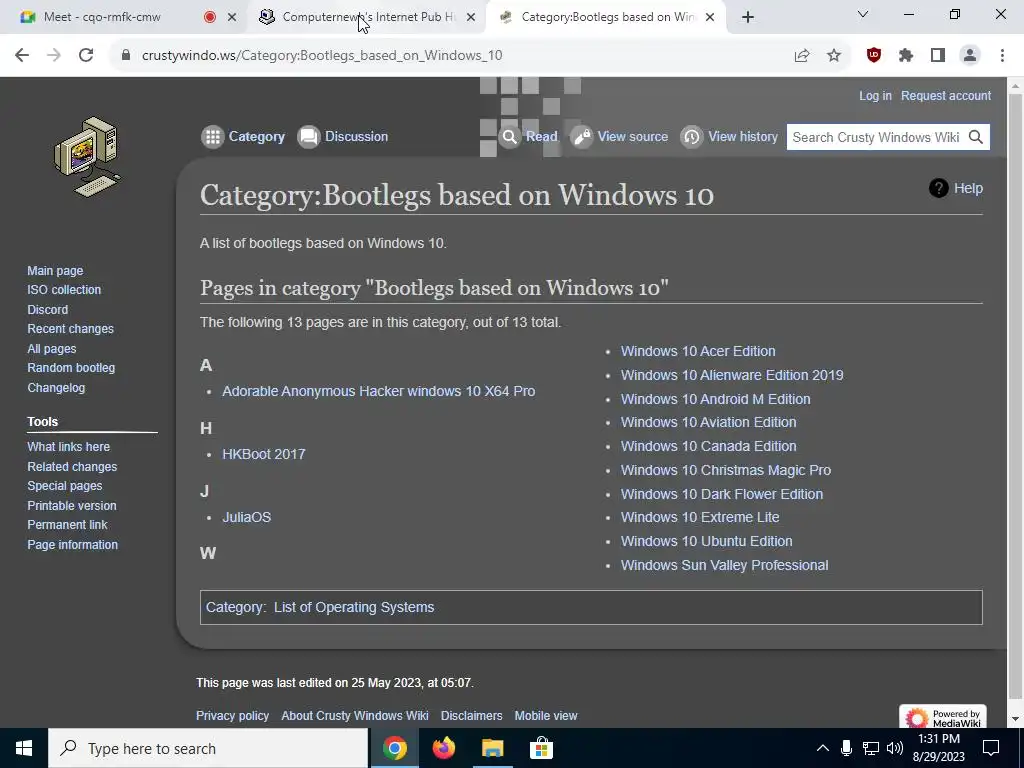Open a new browser tab with plus
The height and width of the screenshot is (768, 1024).
[748, 17]
